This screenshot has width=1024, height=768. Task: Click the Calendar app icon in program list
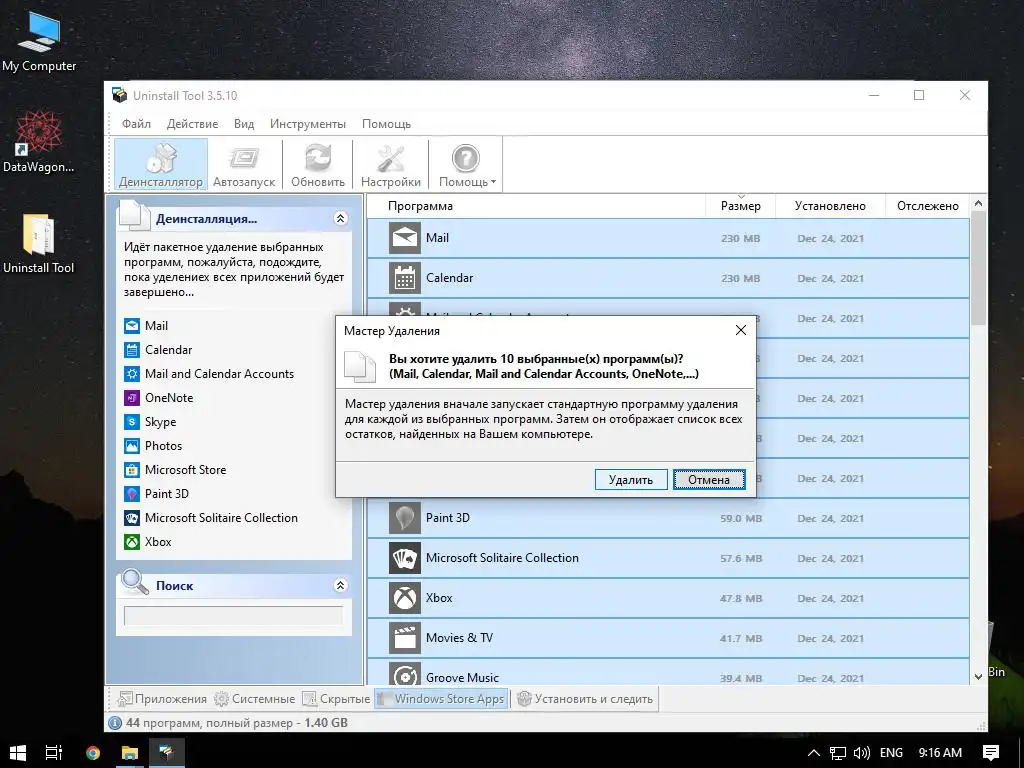coord(405,278)
